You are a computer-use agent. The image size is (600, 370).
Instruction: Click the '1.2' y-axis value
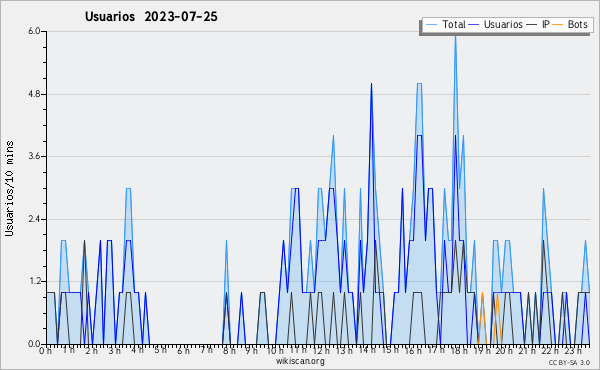pyautogui.click(x=34, y=281)
